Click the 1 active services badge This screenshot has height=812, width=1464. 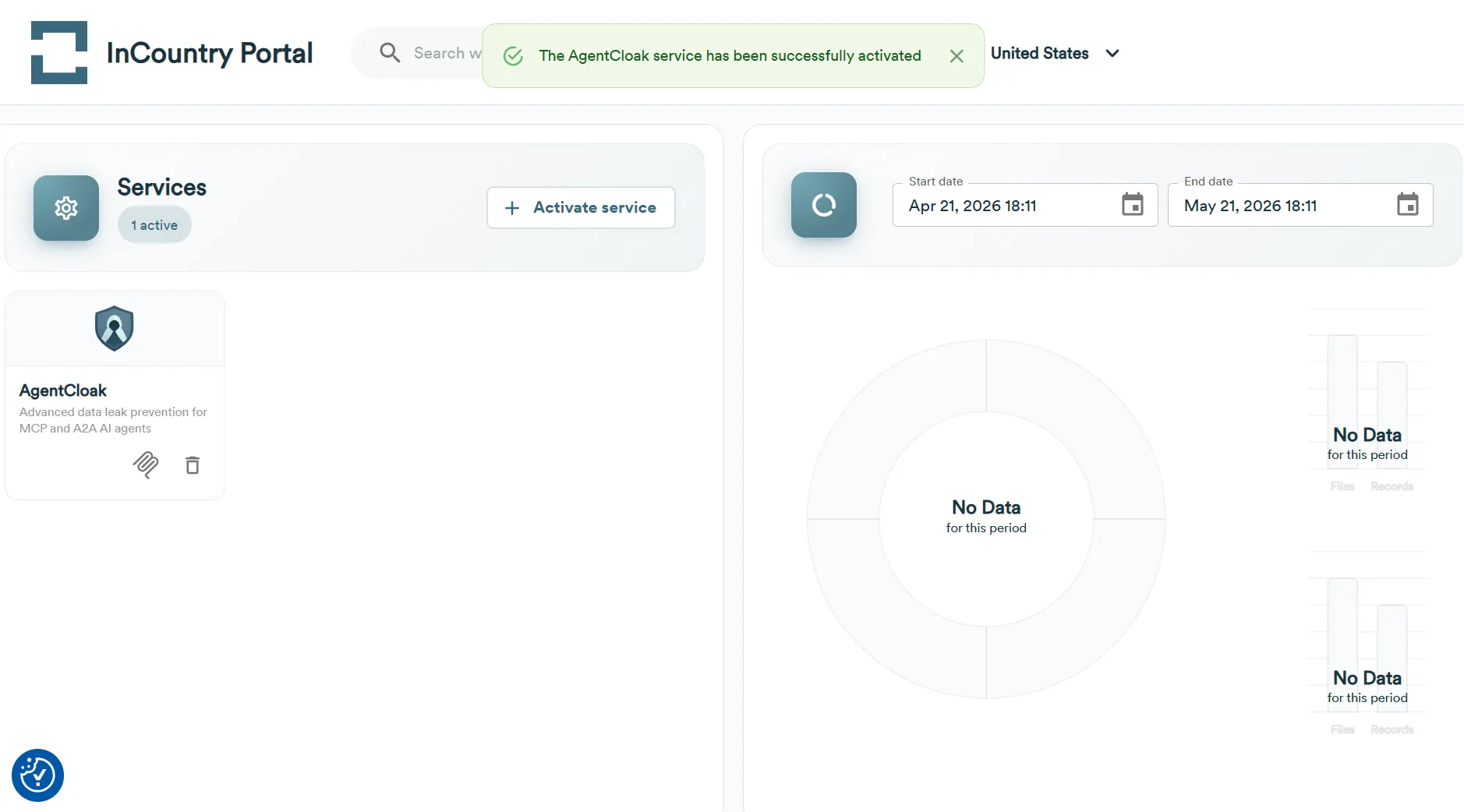point(154,225)
